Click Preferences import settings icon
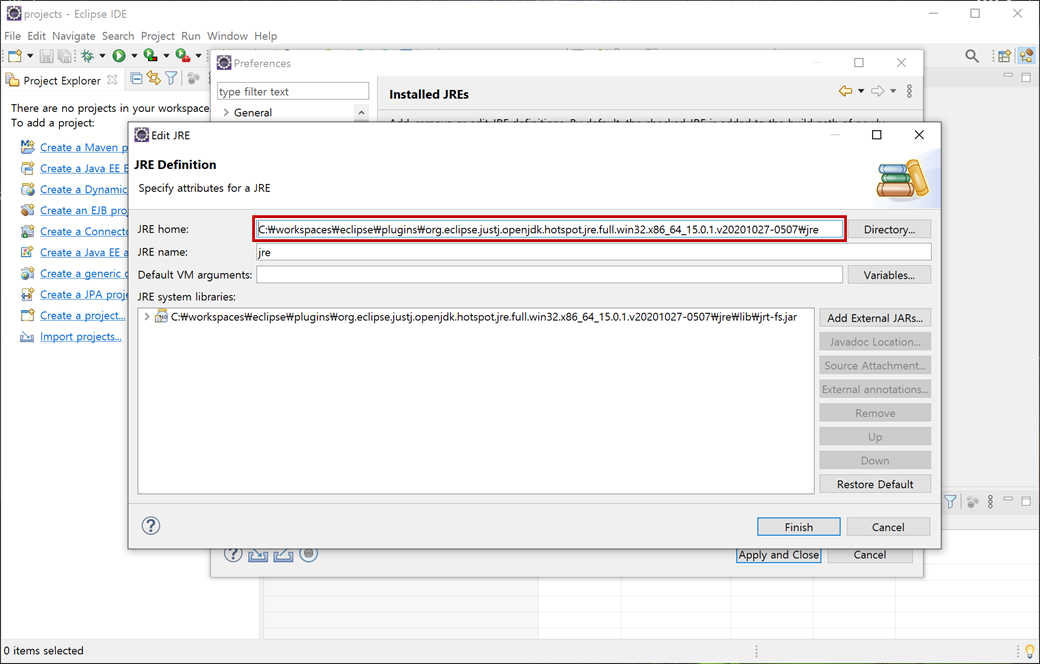This screenshot has width=1040, height=664. click(x=257, y=555)
